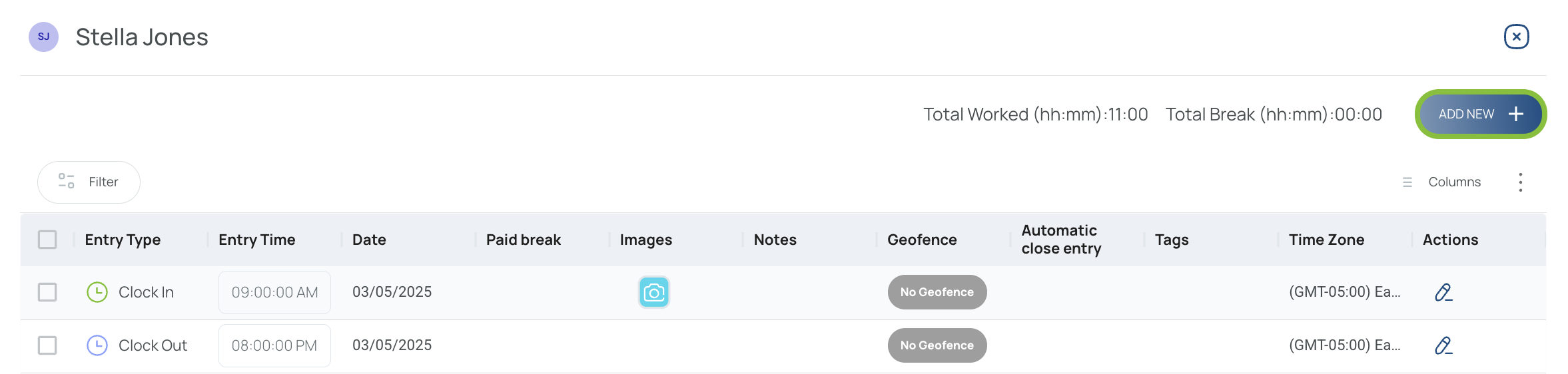Select all entries with header checkbox
Viewport: 1568px width, 374px height.
click(x=47, y=240)
